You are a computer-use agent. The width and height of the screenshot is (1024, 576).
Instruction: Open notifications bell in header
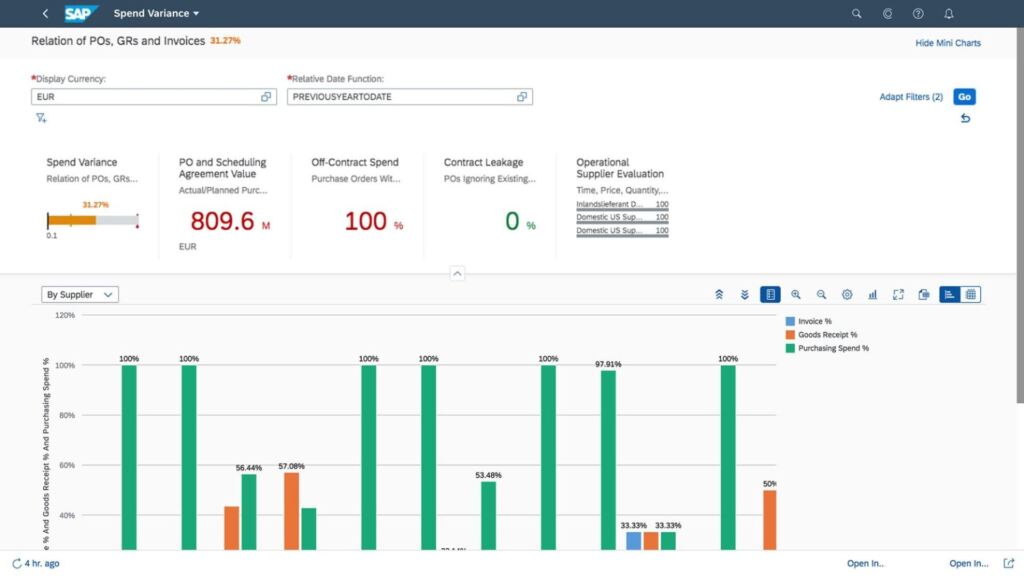(949, 14)
